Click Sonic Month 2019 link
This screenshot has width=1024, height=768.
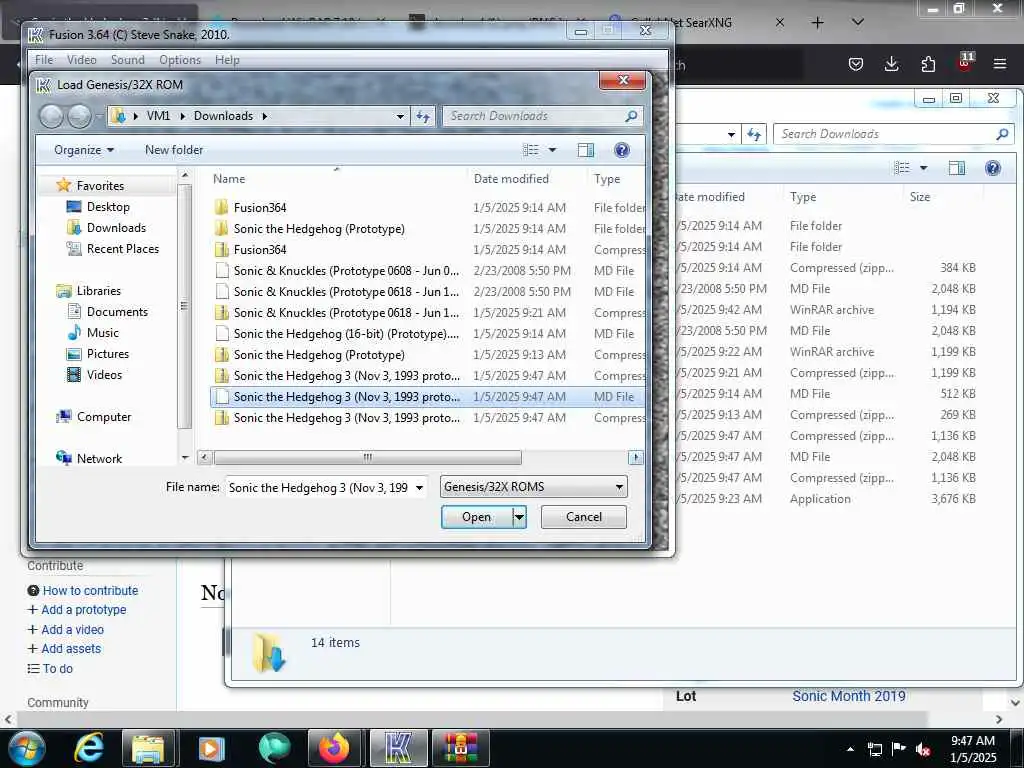[848, 696]
